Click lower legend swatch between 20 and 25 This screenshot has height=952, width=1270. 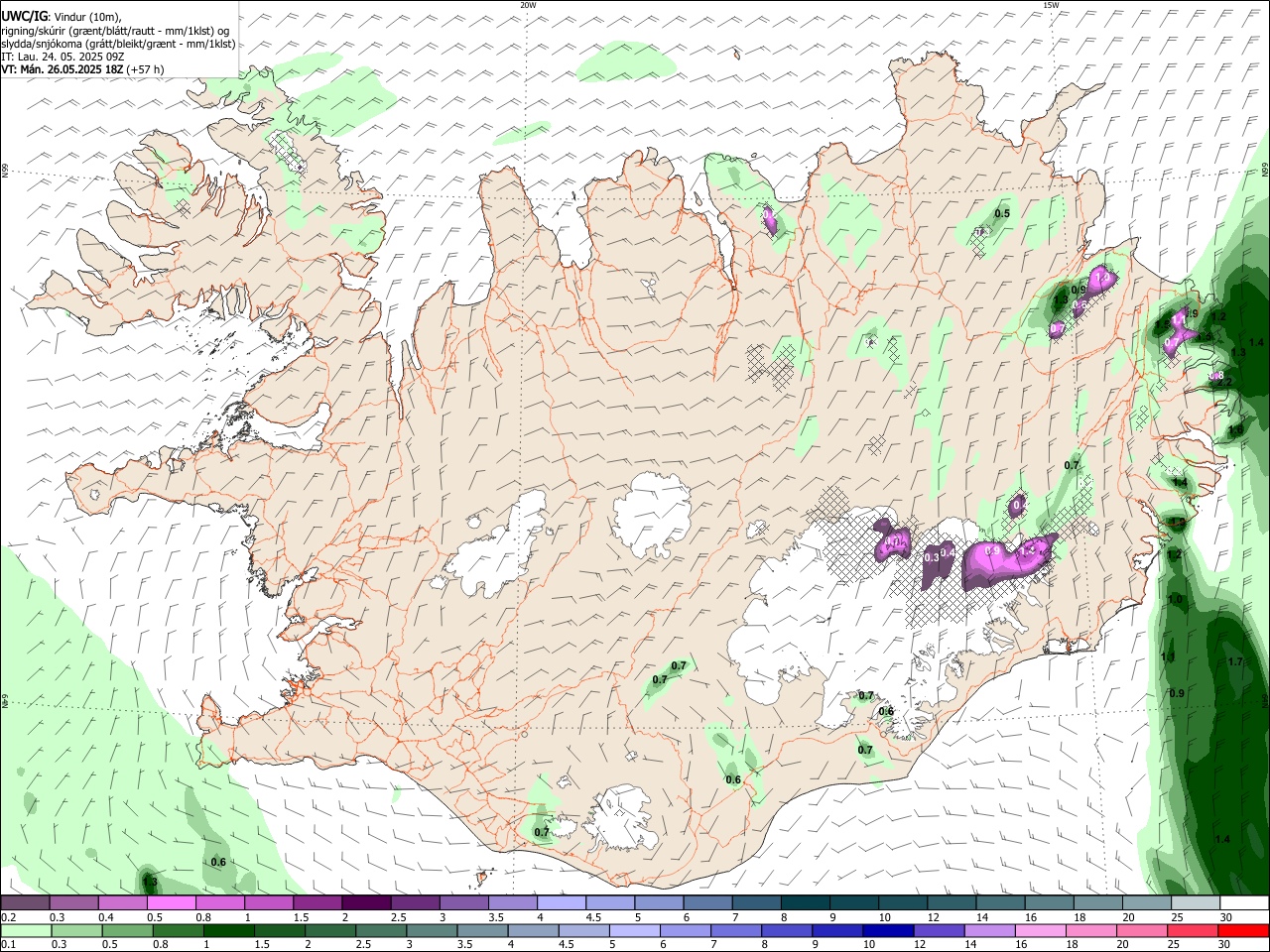(1142, 931)
